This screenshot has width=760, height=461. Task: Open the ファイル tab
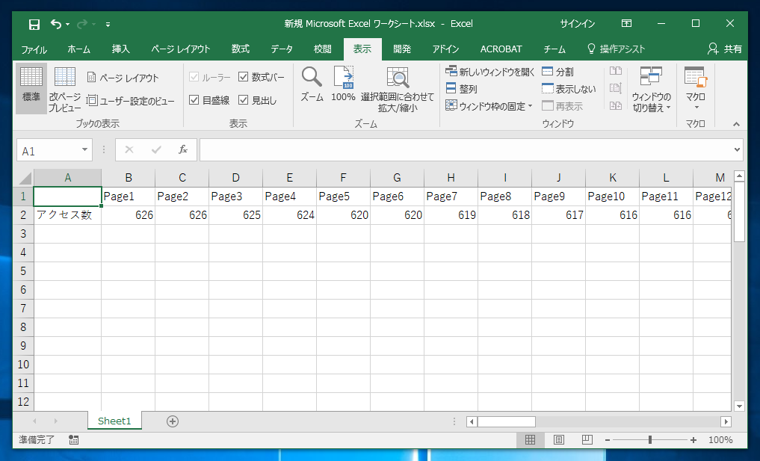(x=34, y=49)
